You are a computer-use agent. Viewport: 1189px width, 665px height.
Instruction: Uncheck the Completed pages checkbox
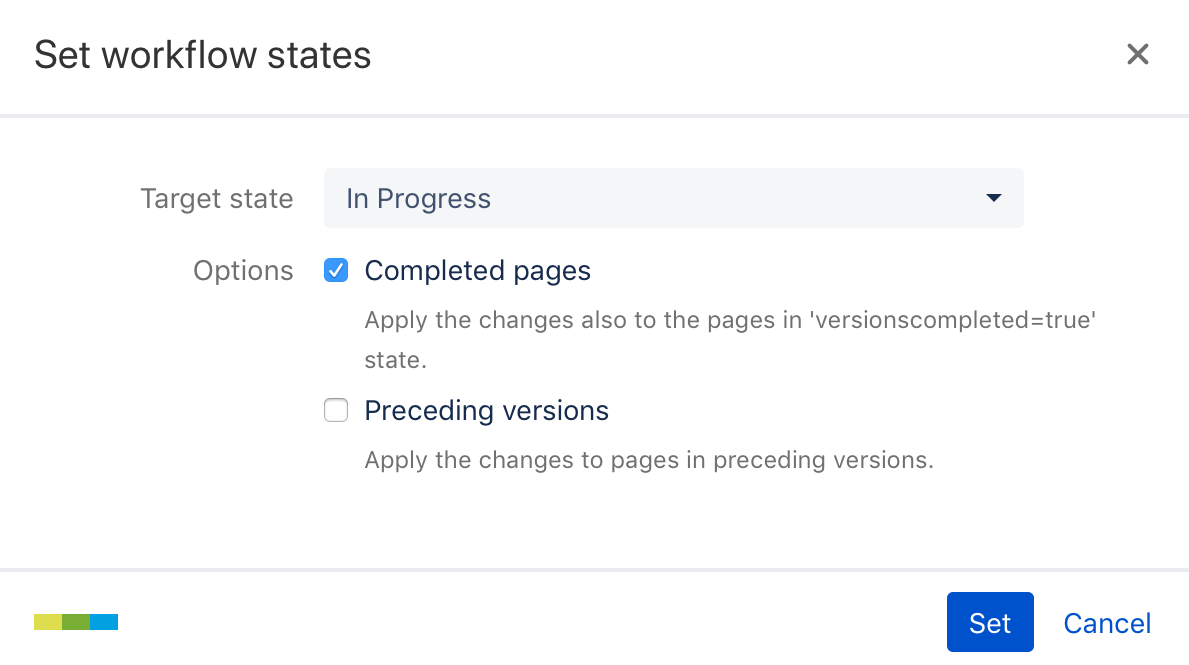(x=336, y=270)
